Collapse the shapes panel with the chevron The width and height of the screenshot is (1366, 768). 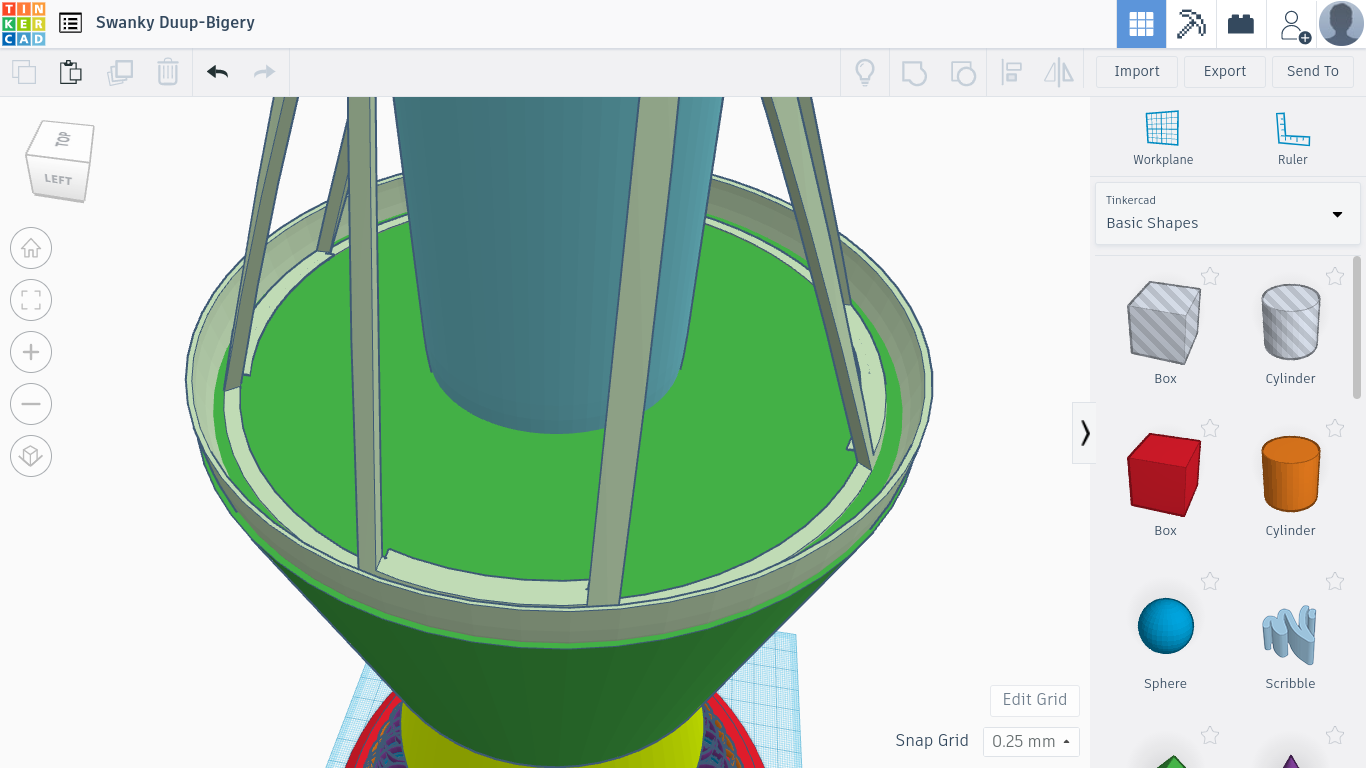(1084, 432)
